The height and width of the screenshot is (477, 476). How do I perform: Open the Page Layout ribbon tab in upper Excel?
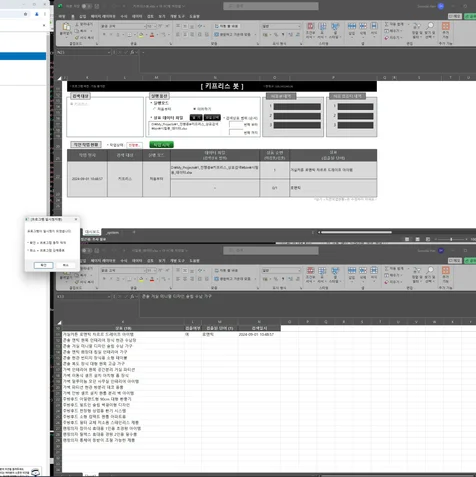[x=103, y=16]
